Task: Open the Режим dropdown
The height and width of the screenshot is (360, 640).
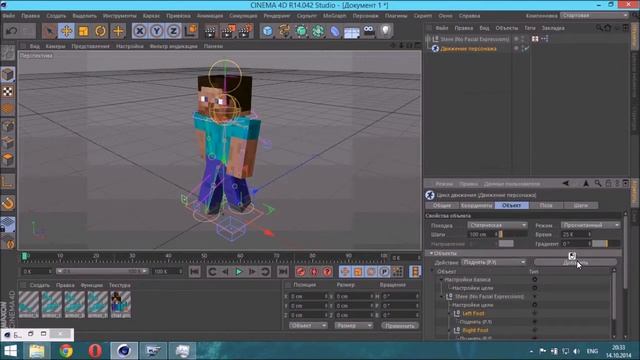Action: [x=590, y=225]
